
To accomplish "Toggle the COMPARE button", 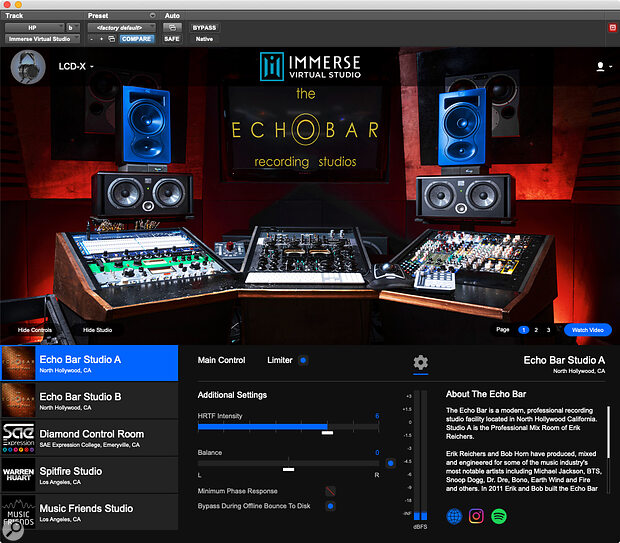I will 136,39.
